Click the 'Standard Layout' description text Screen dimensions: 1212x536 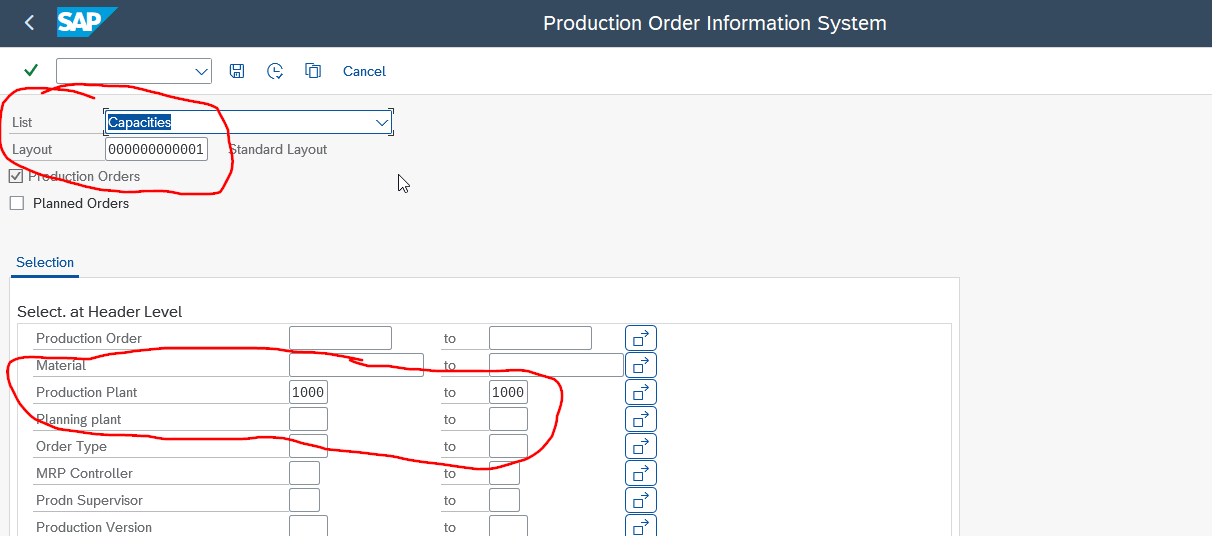click(x=278, y=149)
